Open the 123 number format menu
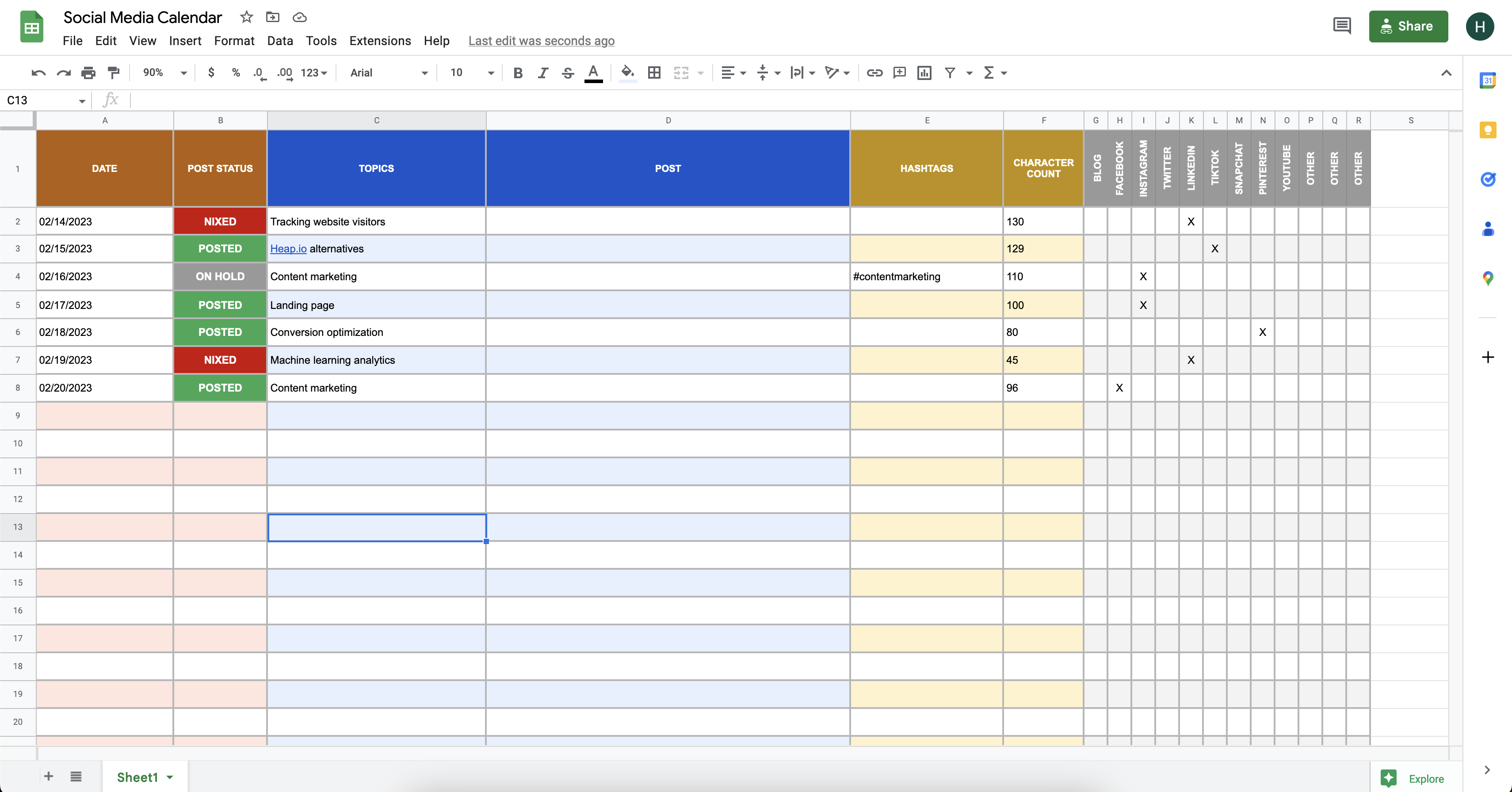 (313, 73)
